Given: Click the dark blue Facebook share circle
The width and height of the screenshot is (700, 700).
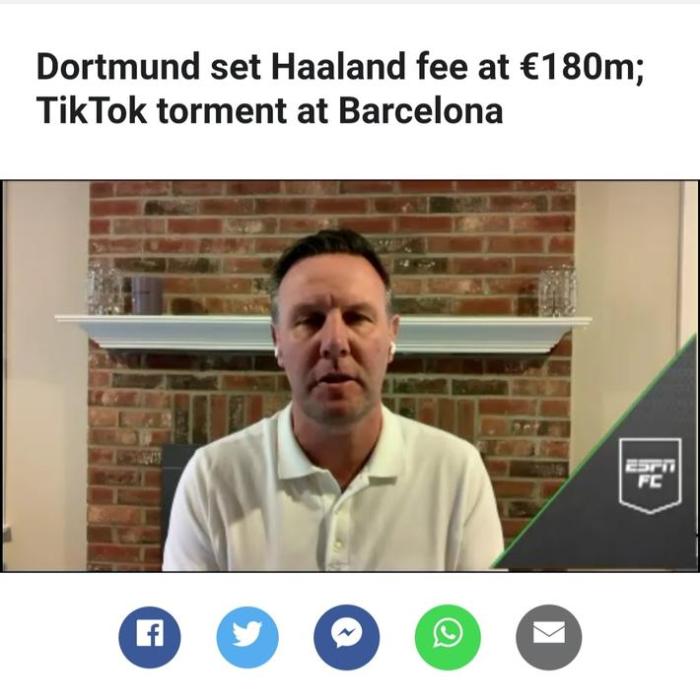Looking at the screenshot, I should [x=150, y=637].
